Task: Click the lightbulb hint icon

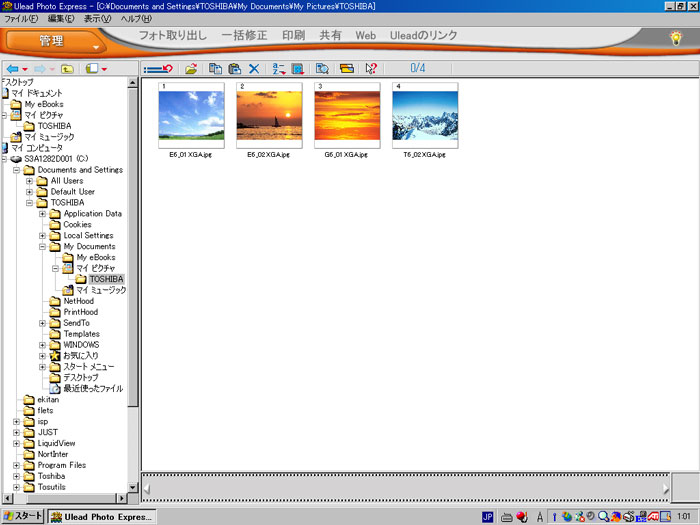Action: coord(675,38)
